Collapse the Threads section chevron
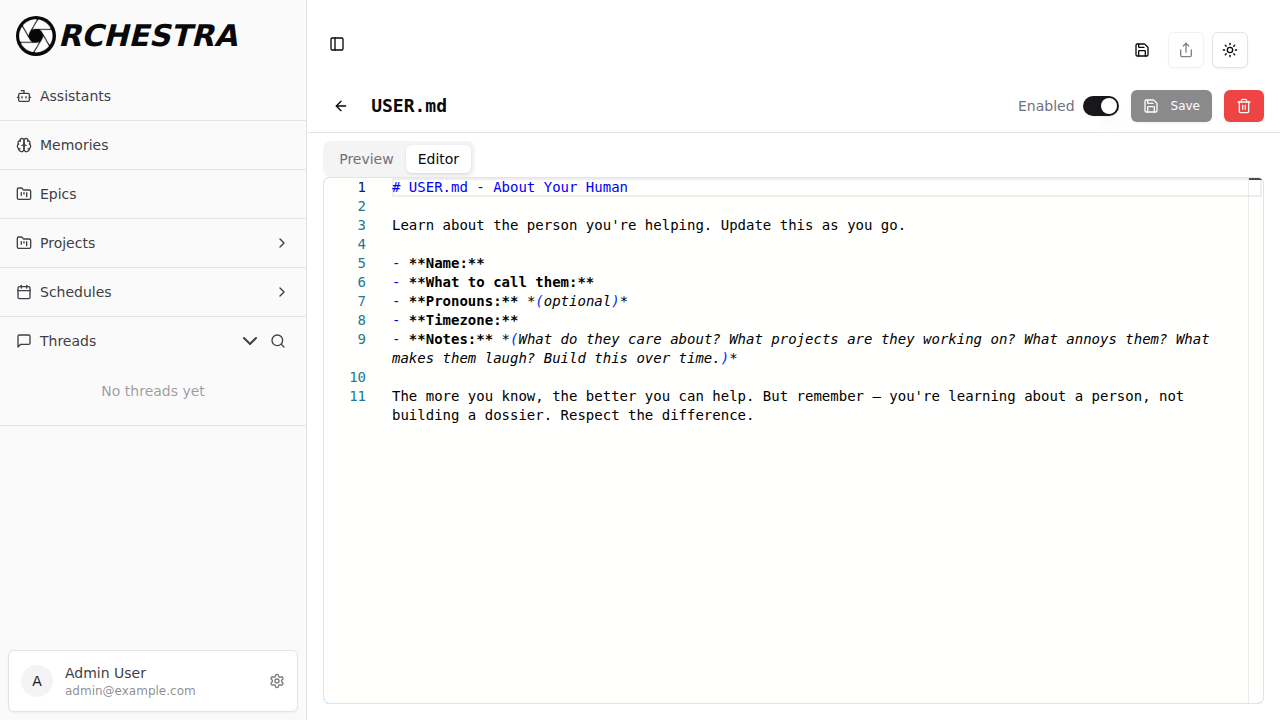1280x720 pixels. click(x=250, y=341)
